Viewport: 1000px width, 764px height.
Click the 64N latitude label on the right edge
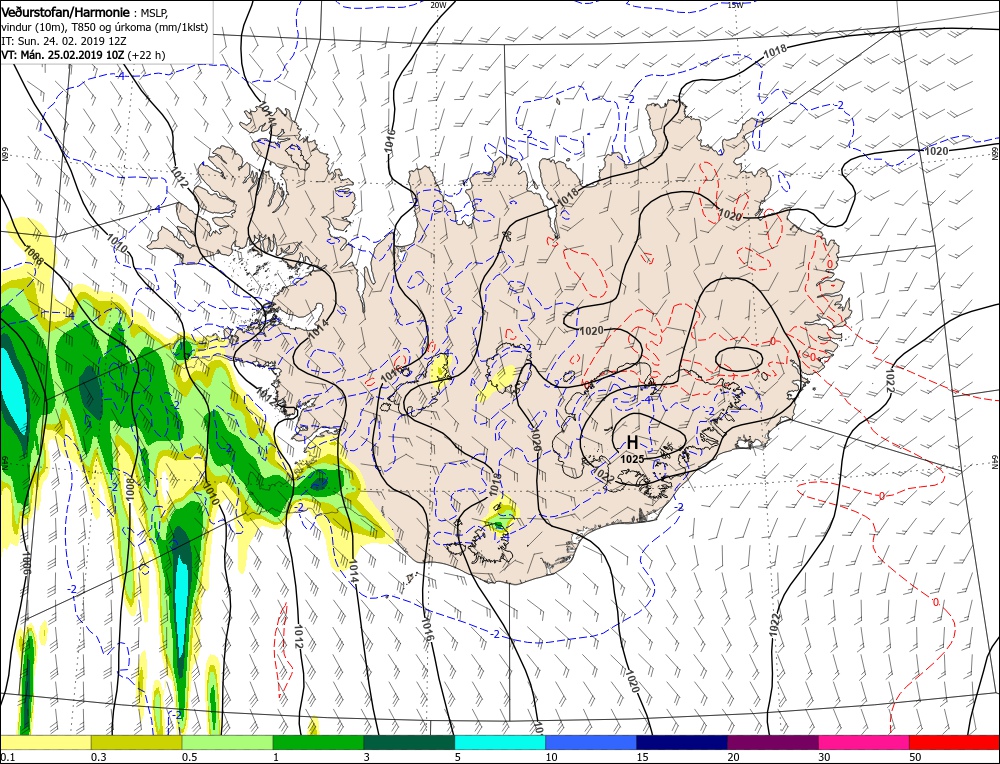pos(994,461)
